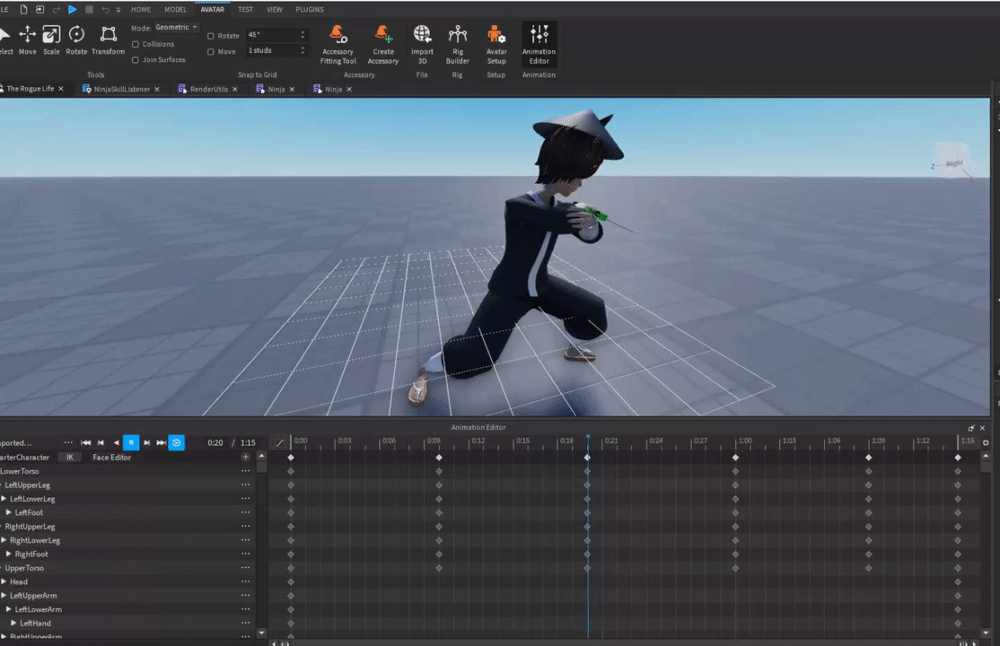1000x646 pixels.
Task: Select the Transform tool
Action: click(x=108, y=40)
